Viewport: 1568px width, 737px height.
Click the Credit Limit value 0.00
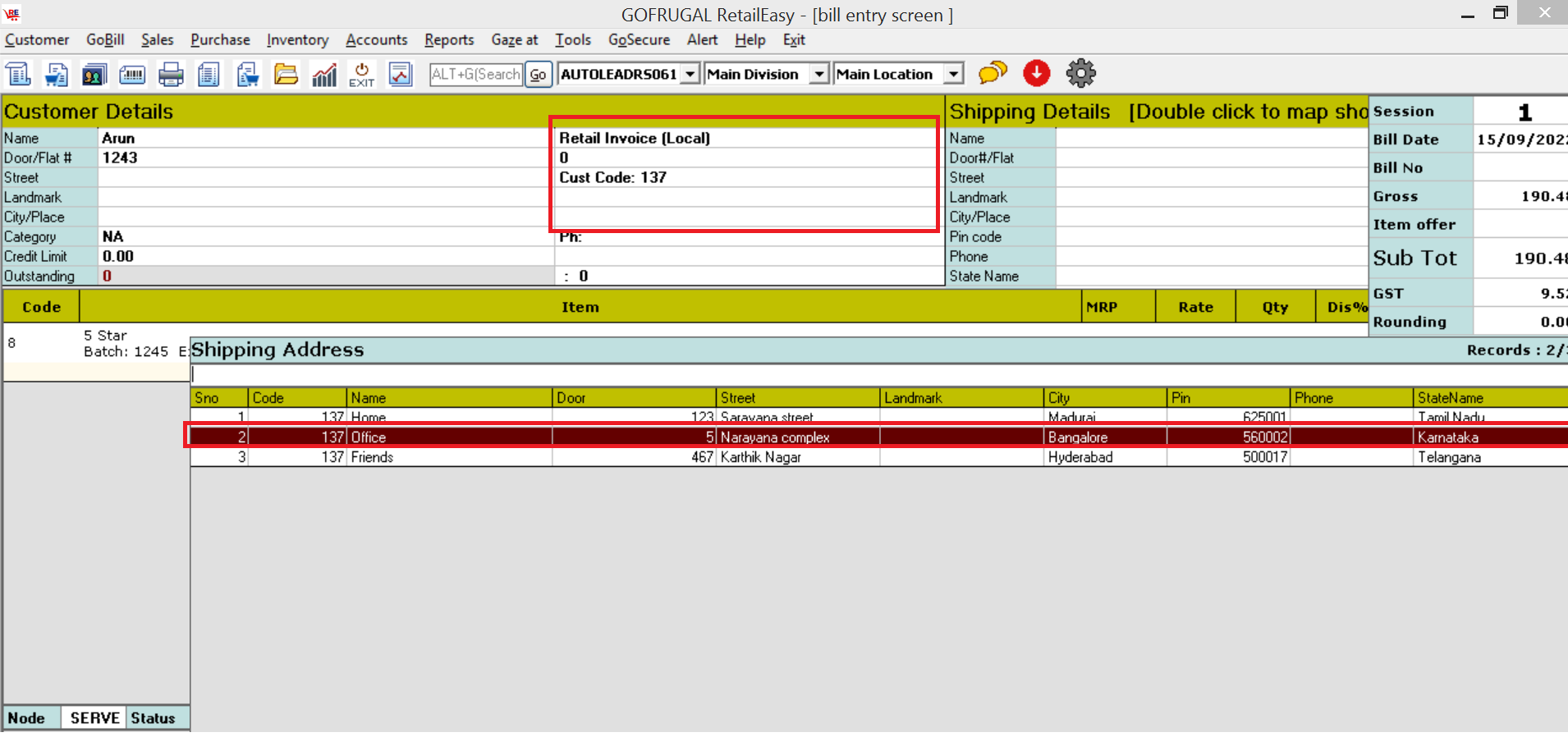326,256
